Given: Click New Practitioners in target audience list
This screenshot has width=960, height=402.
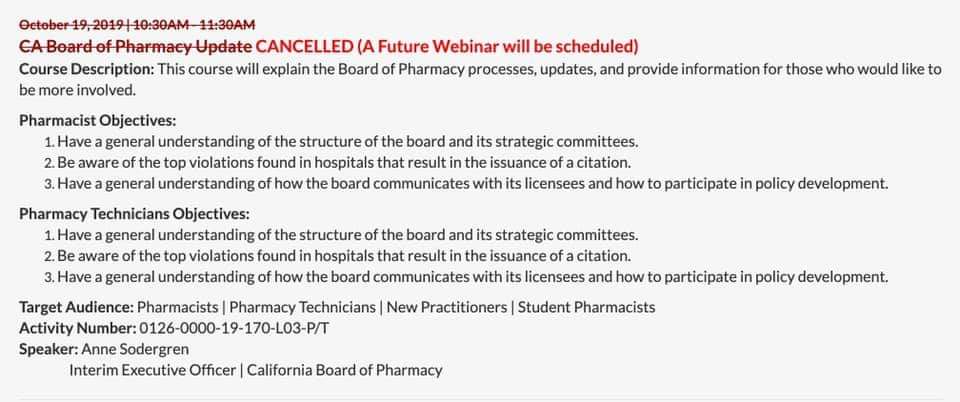Looking at the screenshot, I should (x=447, y=307).
